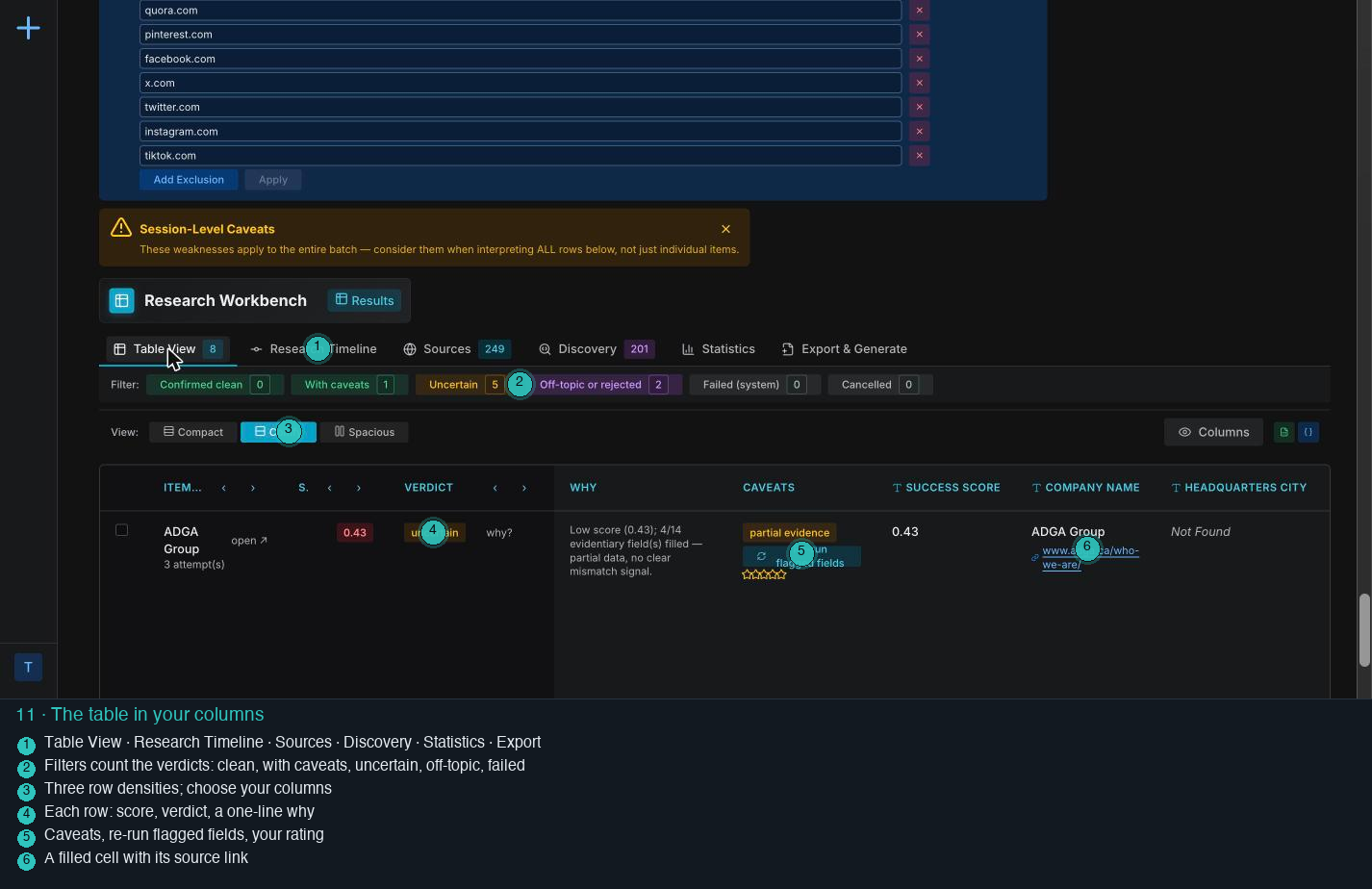Click first star in ADGA rating

(x=747, y=574)
